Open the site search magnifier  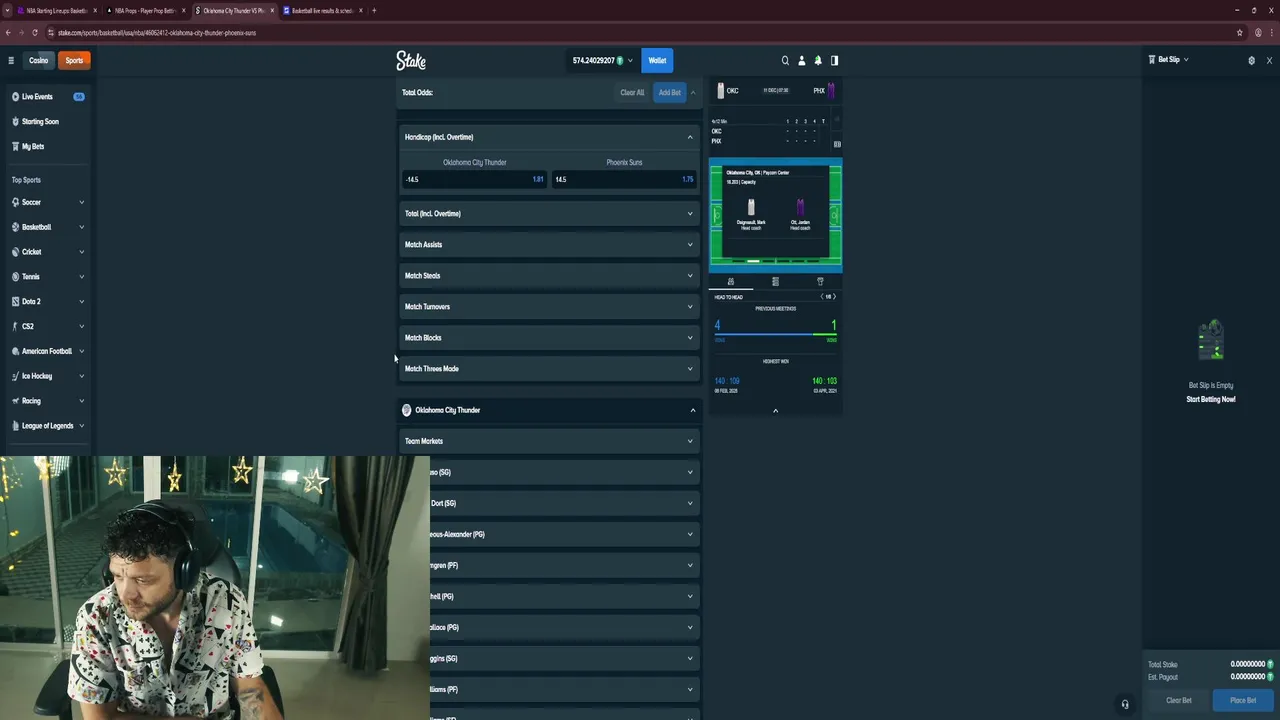tap(785, 60)
